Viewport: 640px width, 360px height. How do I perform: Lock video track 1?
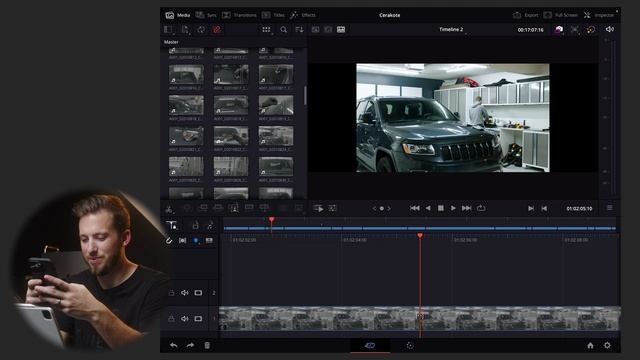click(x=171, y=319)
